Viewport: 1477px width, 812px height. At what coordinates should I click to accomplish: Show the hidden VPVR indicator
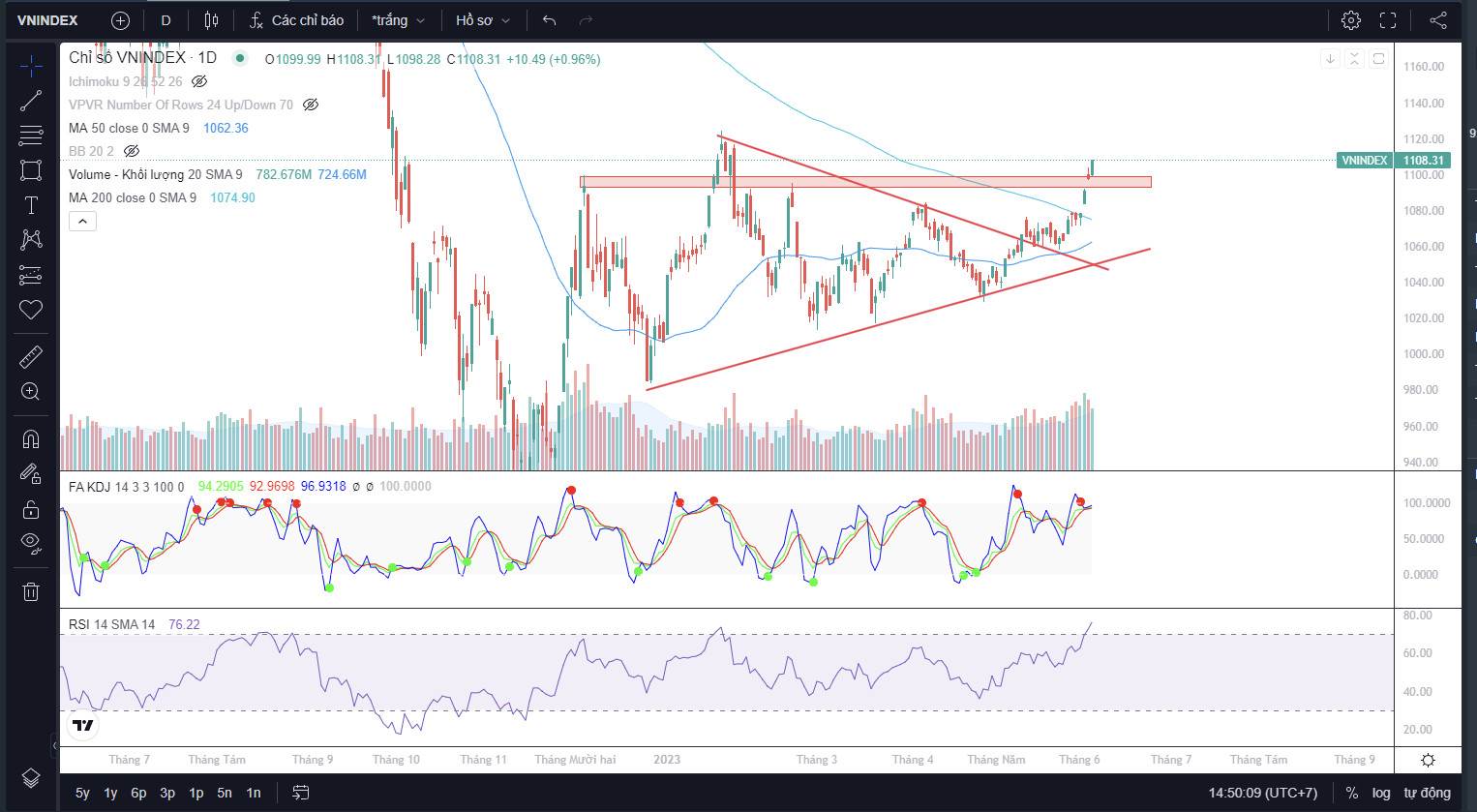pos(311,105)
